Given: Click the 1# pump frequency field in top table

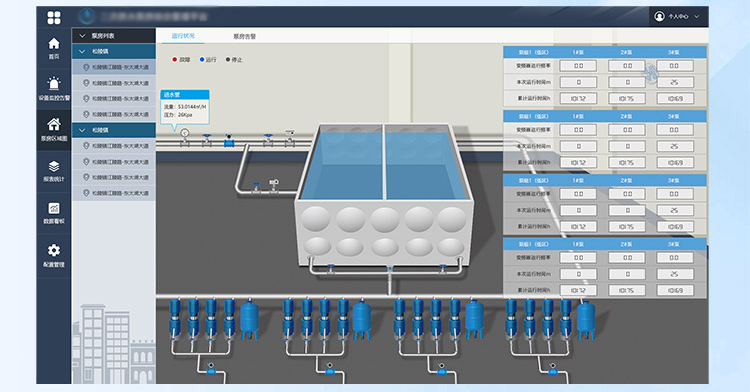Looking at the screenshot, I should pos(578,66).
